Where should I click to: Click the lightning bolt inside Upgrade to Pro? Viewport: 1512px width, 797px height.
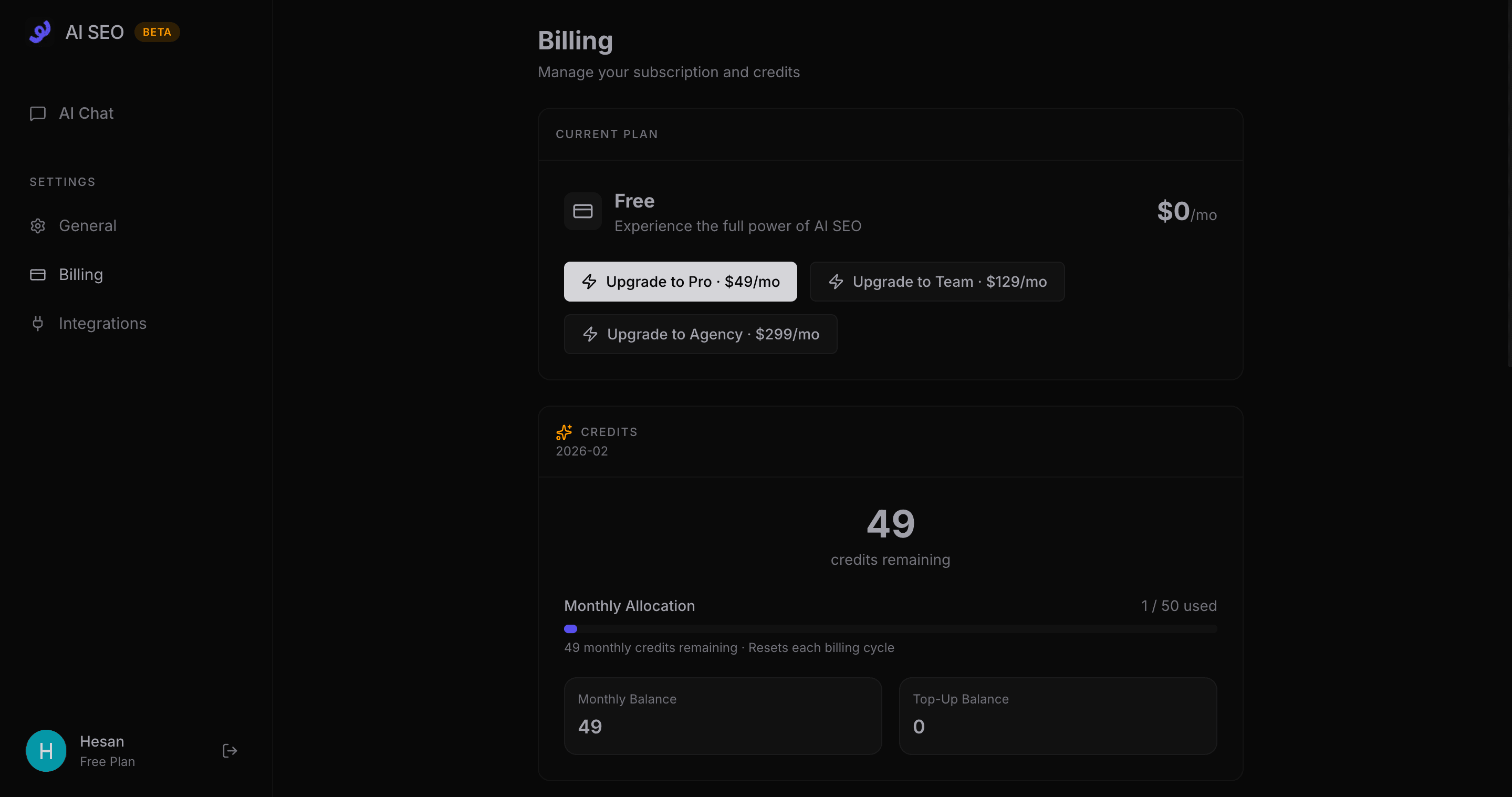590,281
